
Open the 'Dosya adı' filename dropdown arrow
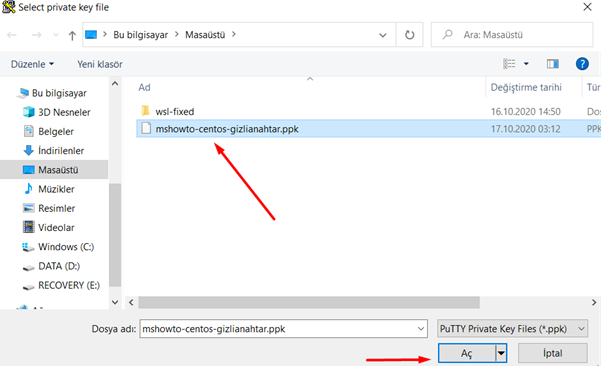(421, 329)
